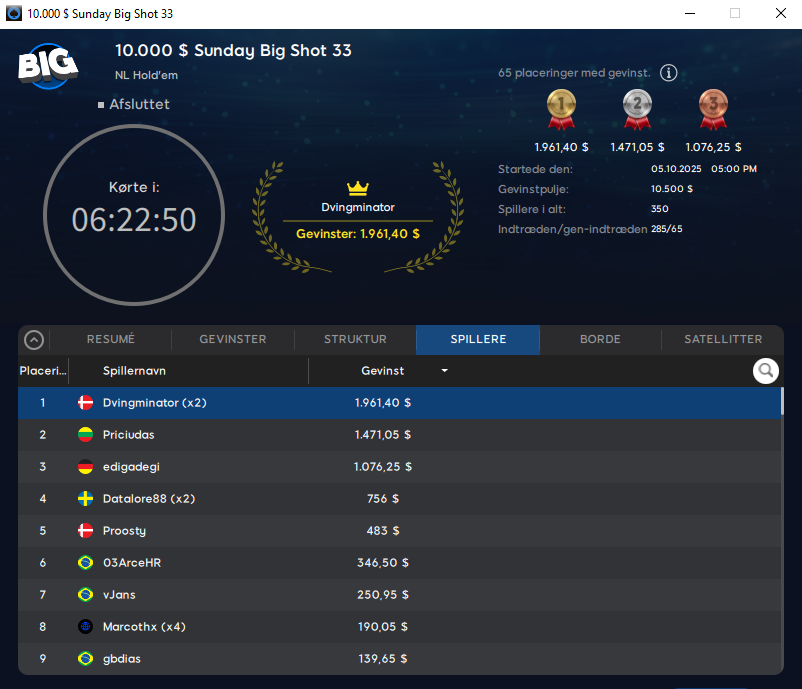The image size is (802, 689).
Task: Open the SATELLITTER tab
Action: coord(722,340)
